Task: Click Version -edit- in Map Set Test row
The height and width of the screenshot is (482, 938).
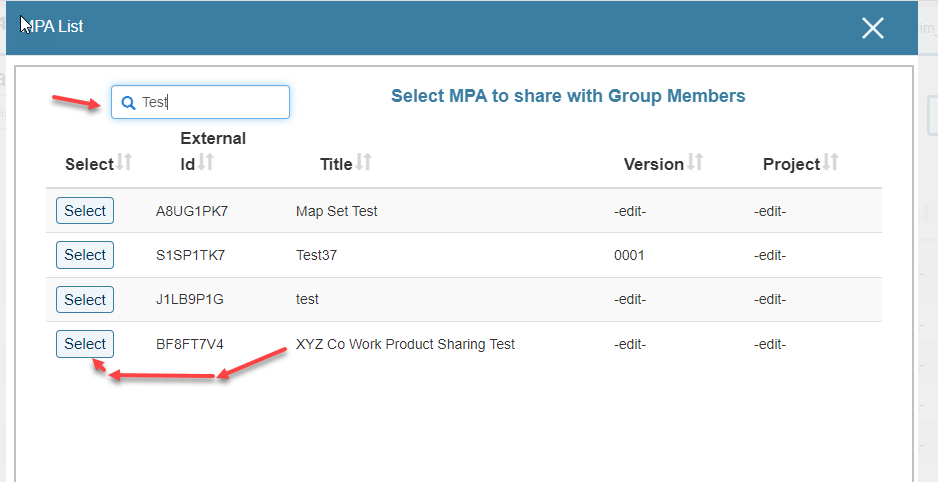Action: (630, 211)
